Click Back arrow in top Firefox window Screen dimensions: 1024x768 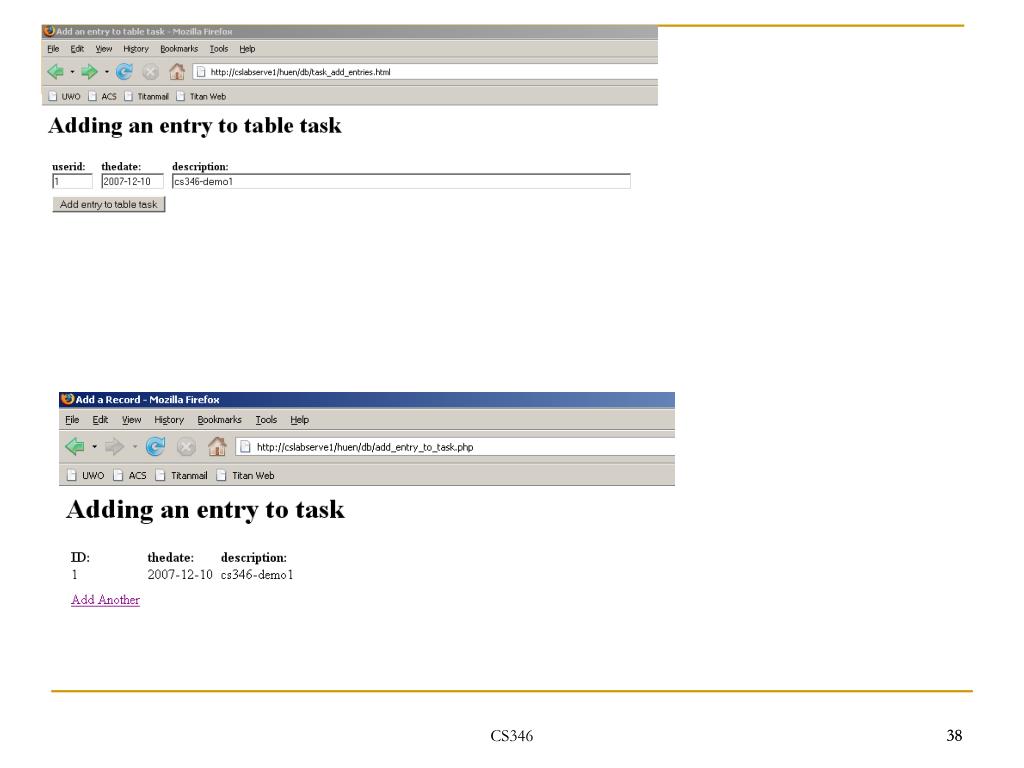tap(56, 72)
